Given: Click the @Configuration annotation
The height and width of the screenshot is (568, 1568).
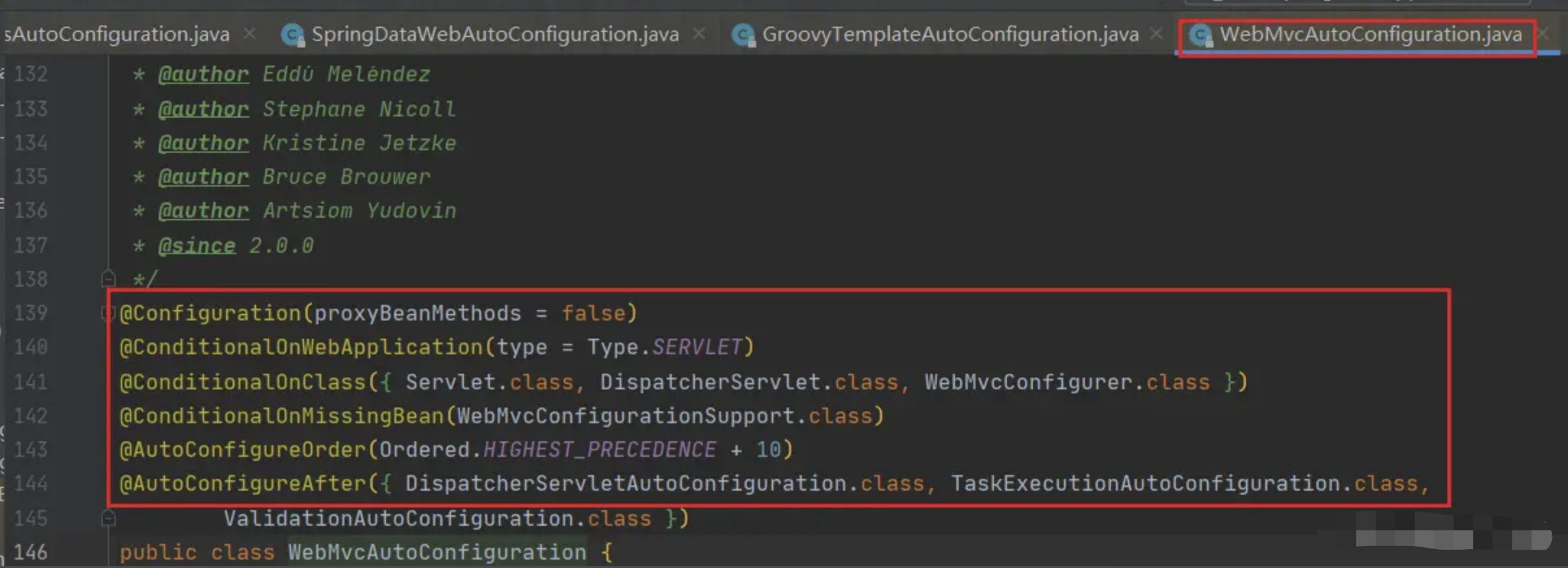Looking at the screenshot, I should point(210,313).
